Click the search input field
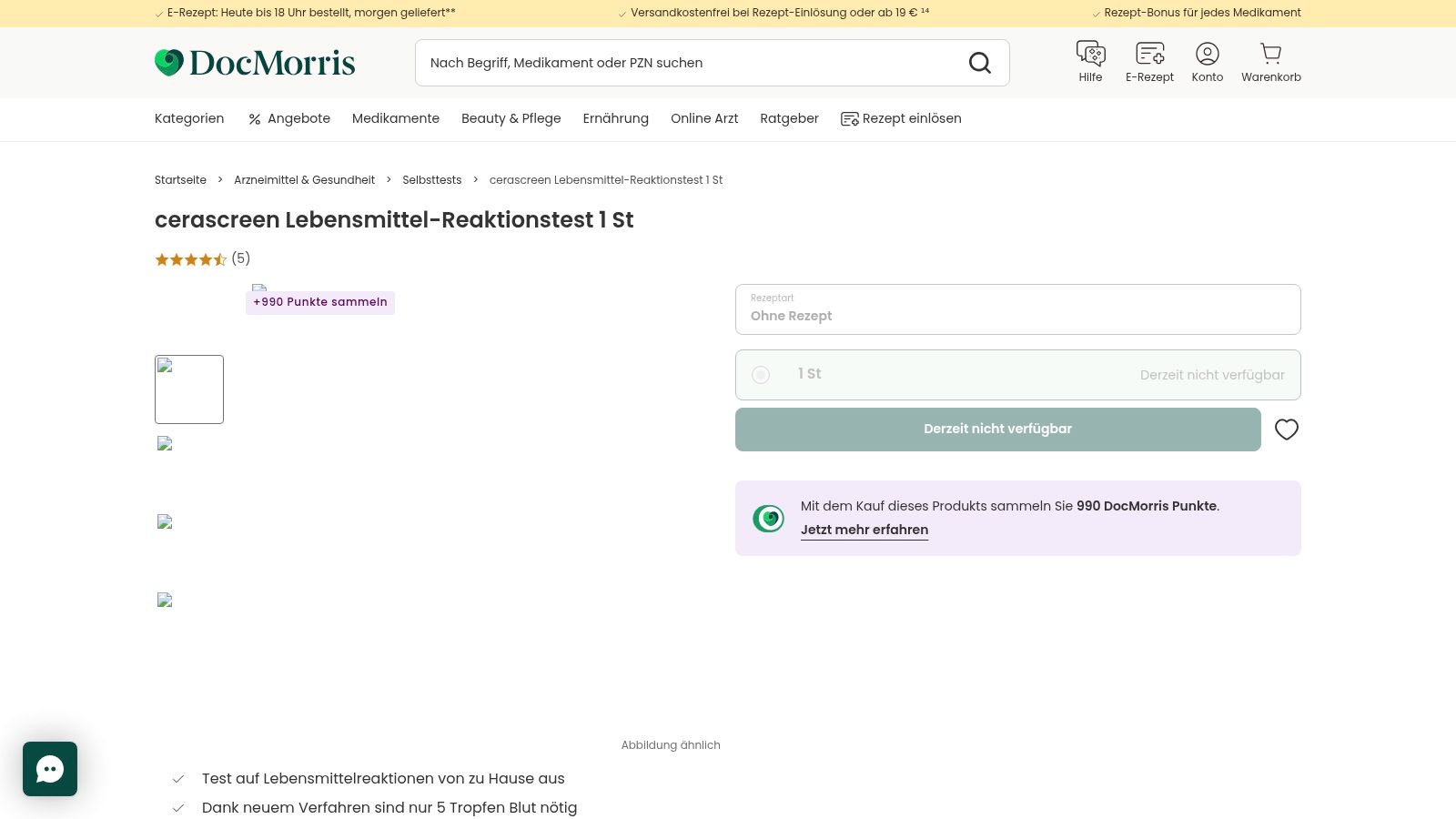The width and height of the screenshot is (1456, 819). tap(692, 63)
